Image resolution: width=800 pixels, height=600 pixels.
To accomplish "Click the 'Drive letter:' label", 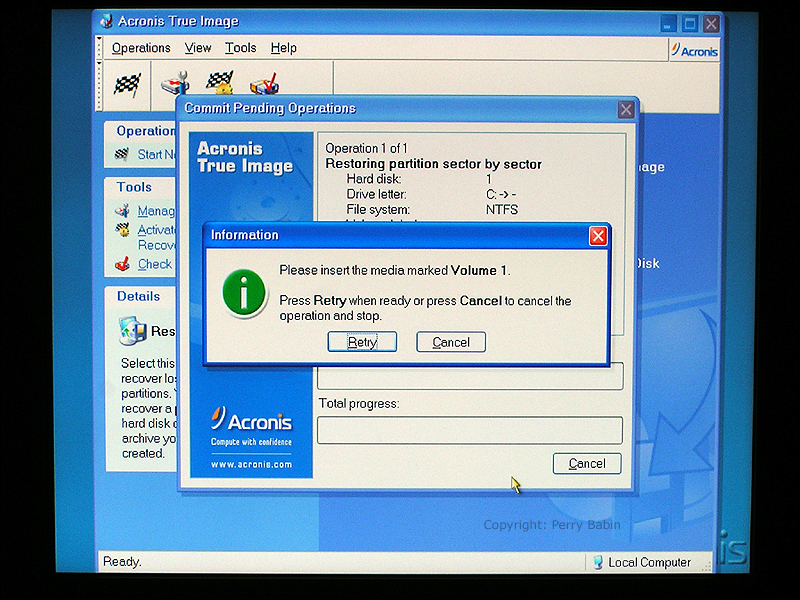I will [377, 194].
